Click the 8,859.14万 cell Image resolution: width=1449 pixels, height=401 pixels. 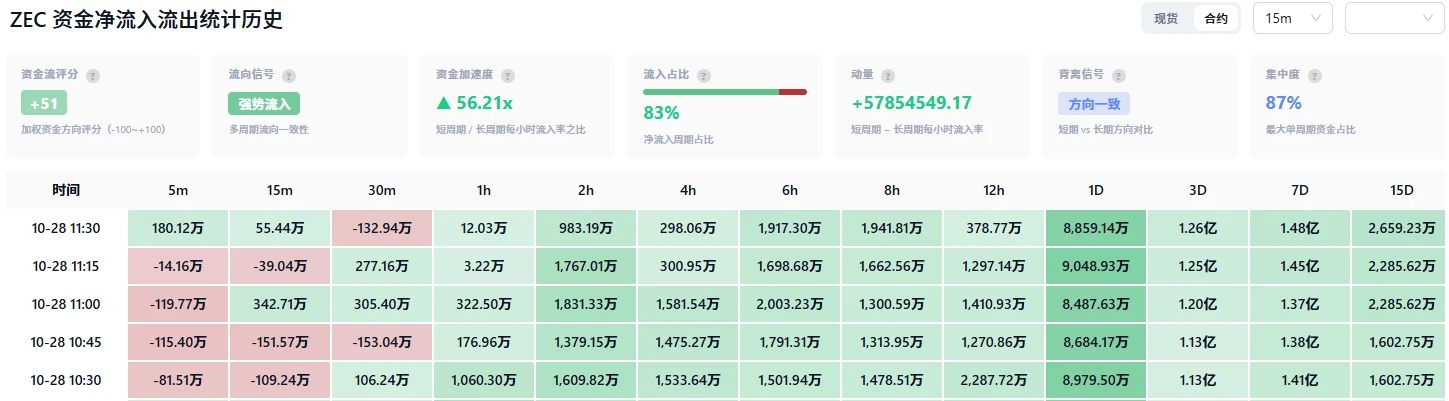(1096, 228)
